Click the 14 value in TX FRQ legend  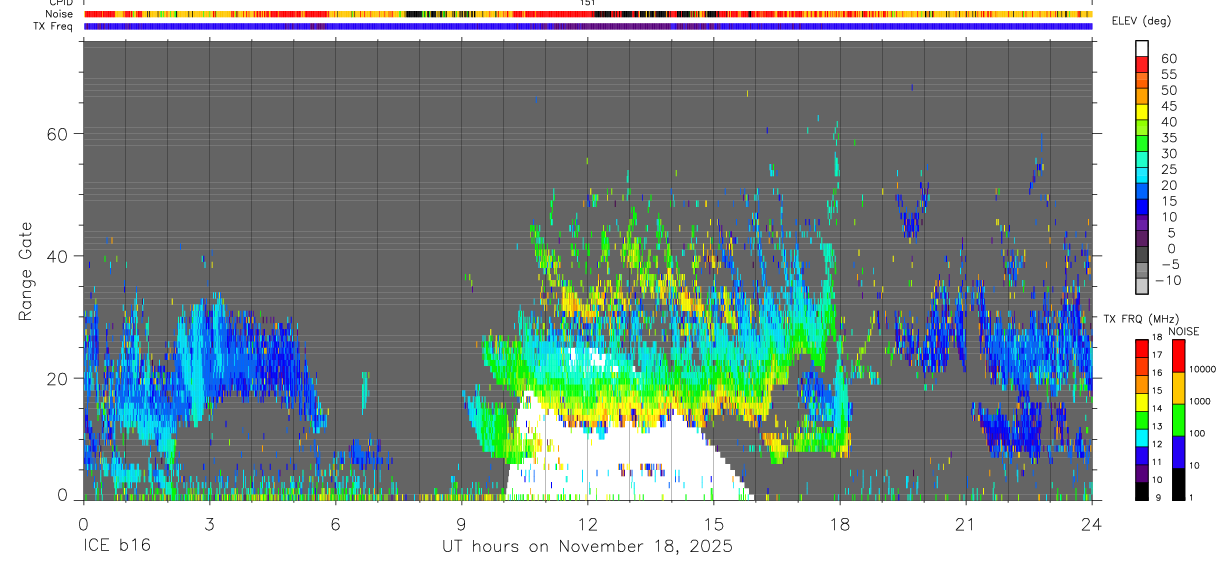click(x=1157, y=408)
